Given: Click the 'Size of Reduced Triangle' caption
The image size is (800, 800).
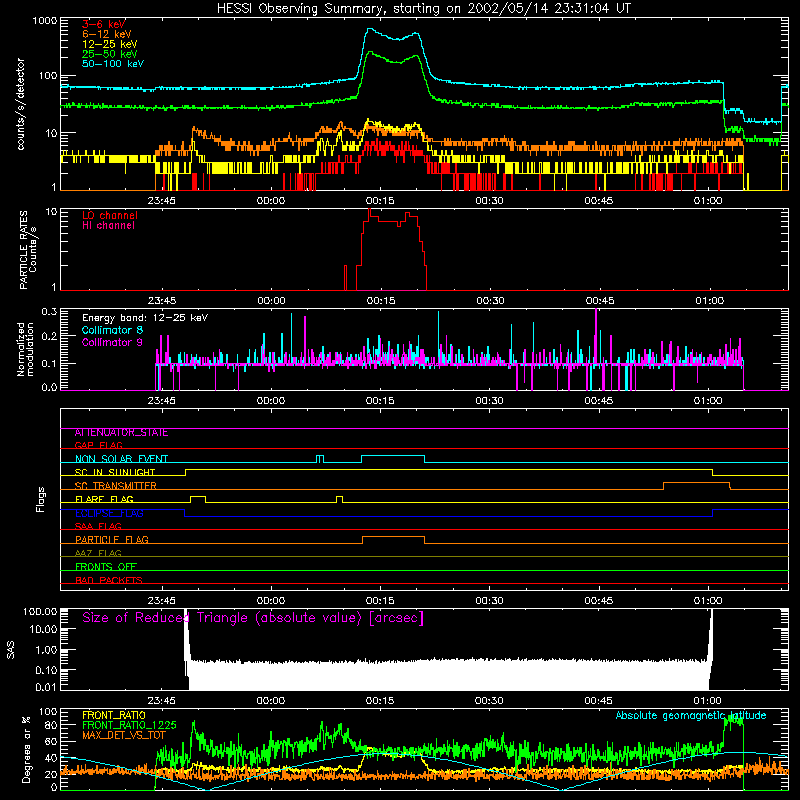Looking at the screenshot, I should click(x=253, y=618).
